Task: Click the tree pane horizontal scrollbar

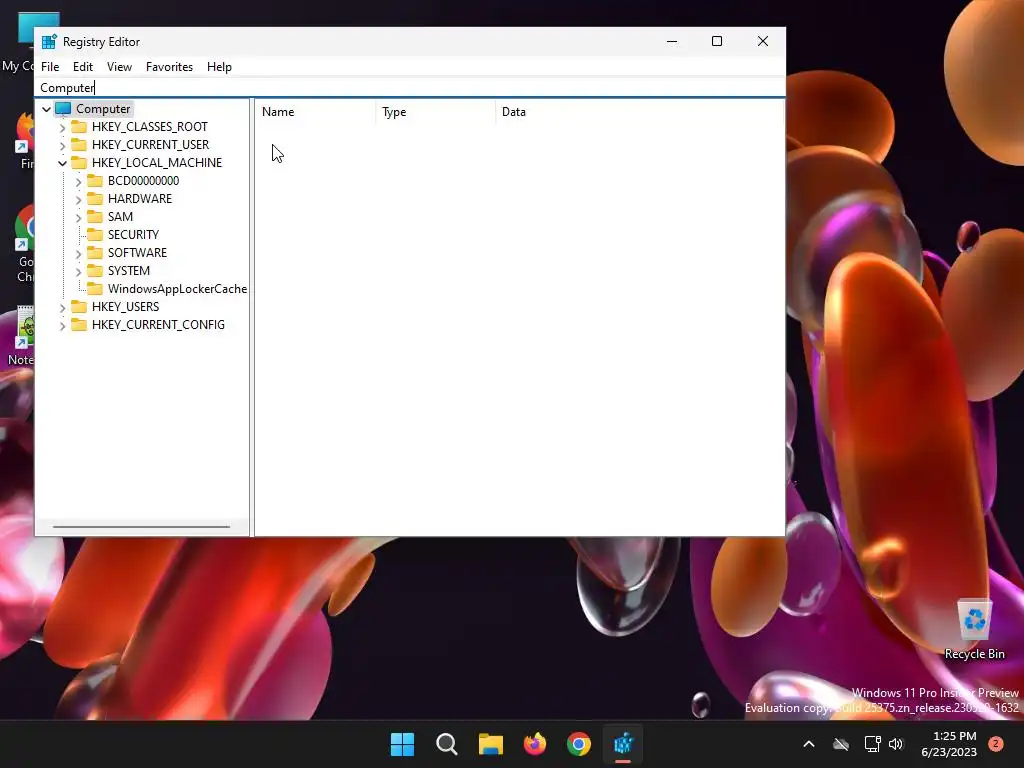Action: [142, 526]
